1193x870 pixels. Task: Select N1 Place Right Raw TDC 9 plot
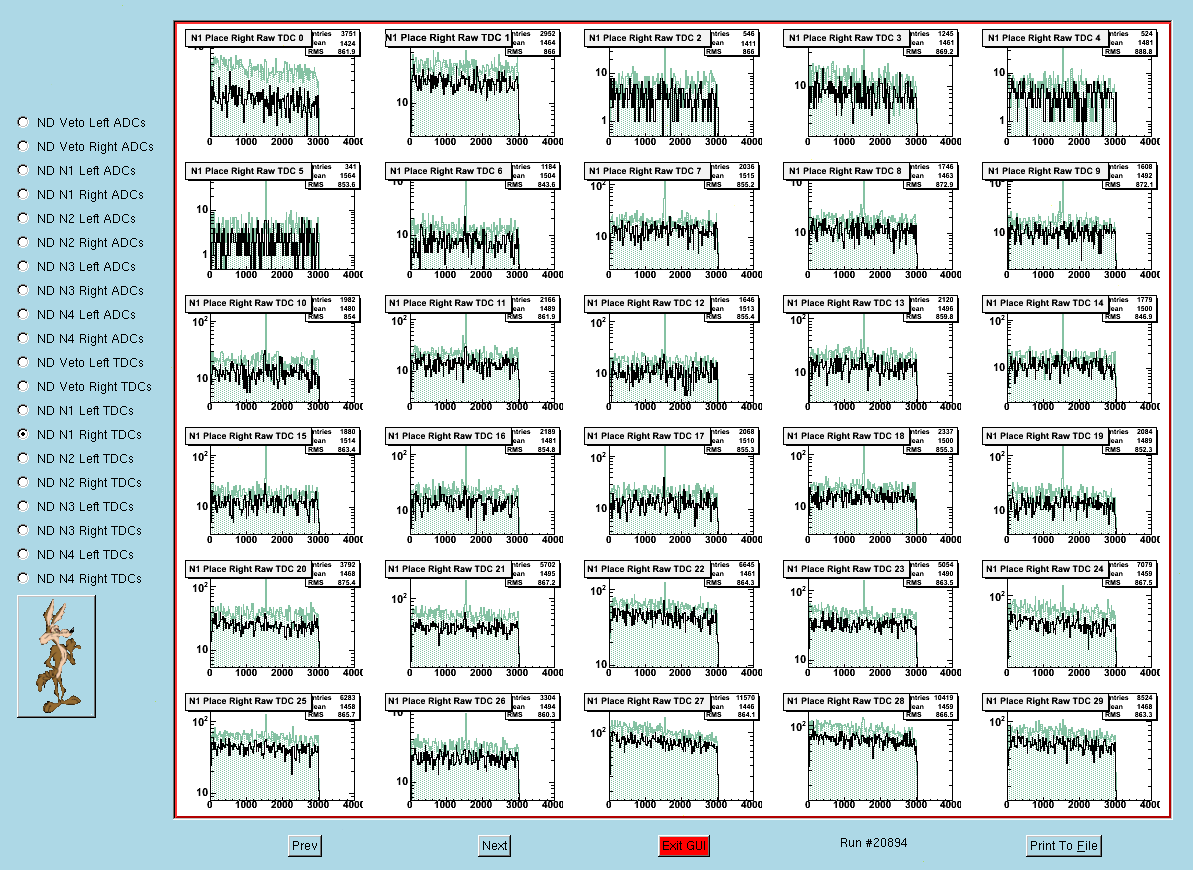(1071, 221)
